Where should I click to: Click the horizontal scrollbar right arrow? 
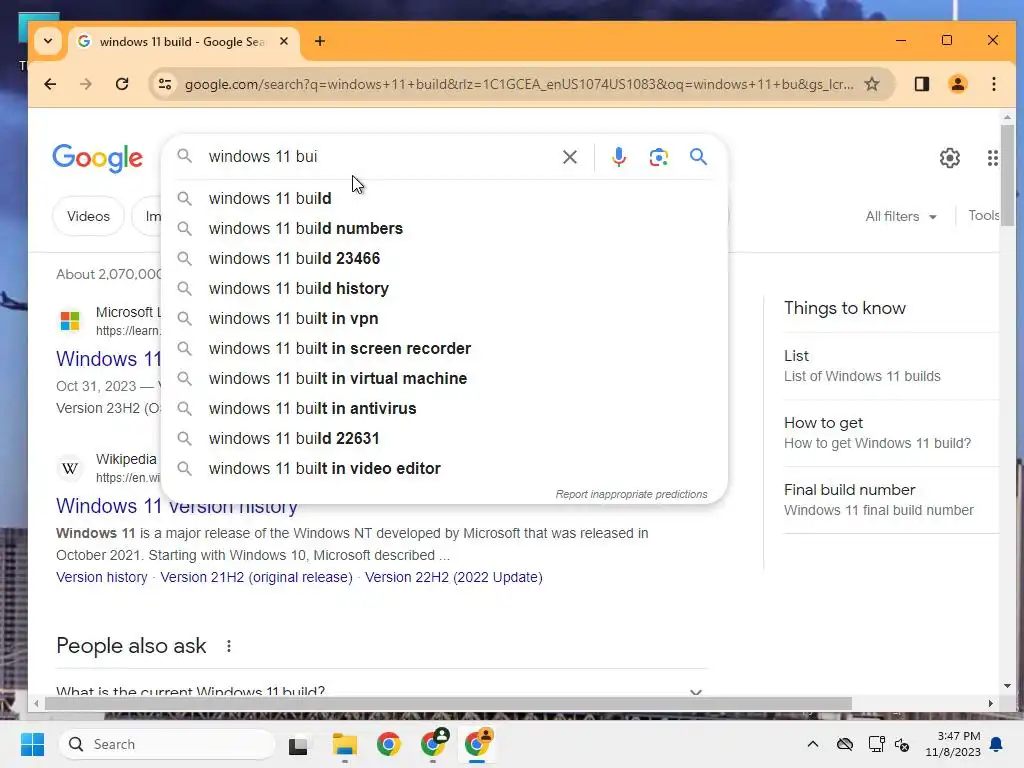click(991, 703)
